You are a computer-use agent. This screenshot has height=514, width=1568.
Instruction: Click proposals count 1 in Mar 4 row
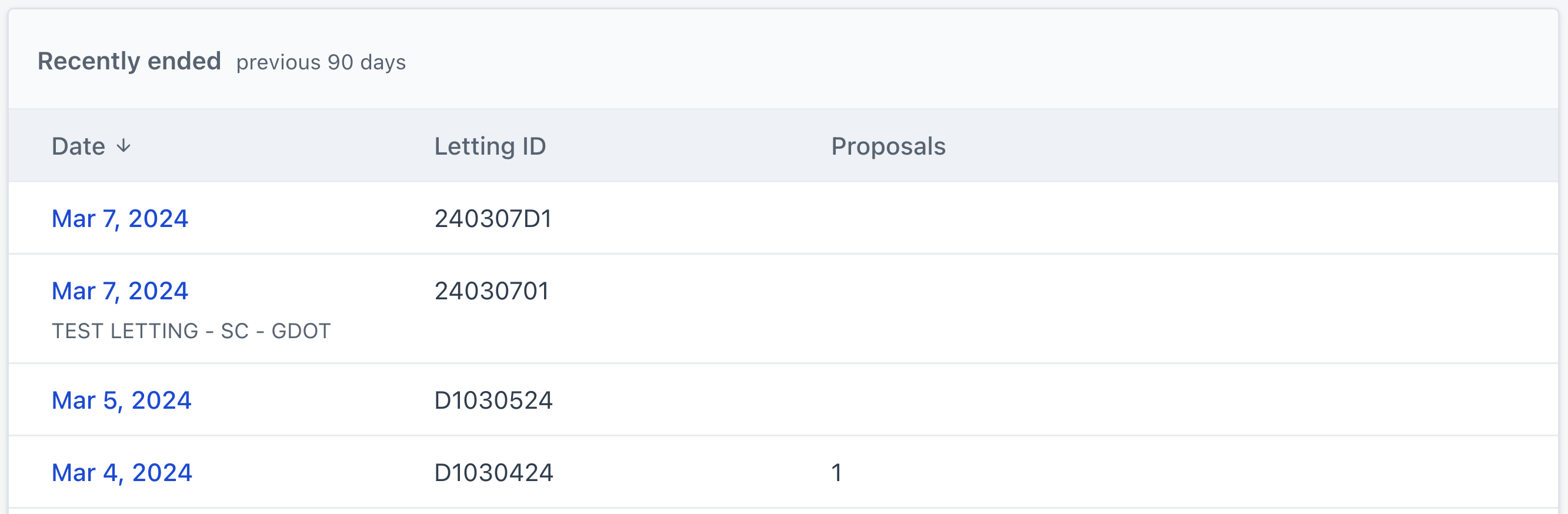(837, 473)
